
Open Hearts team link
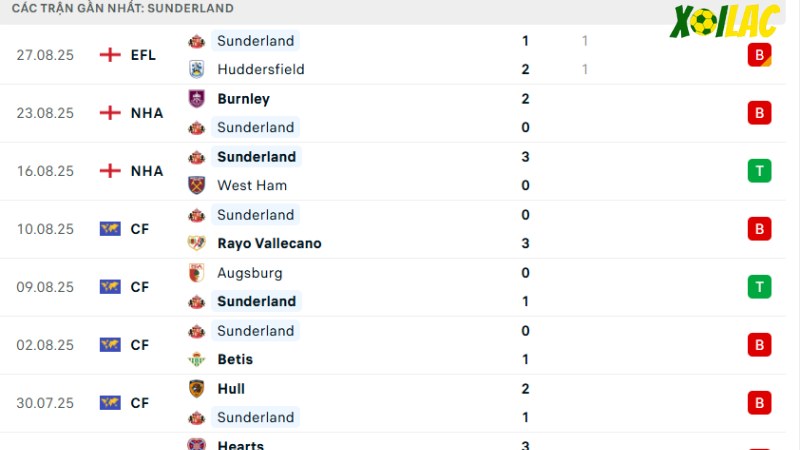coord(240,445)
